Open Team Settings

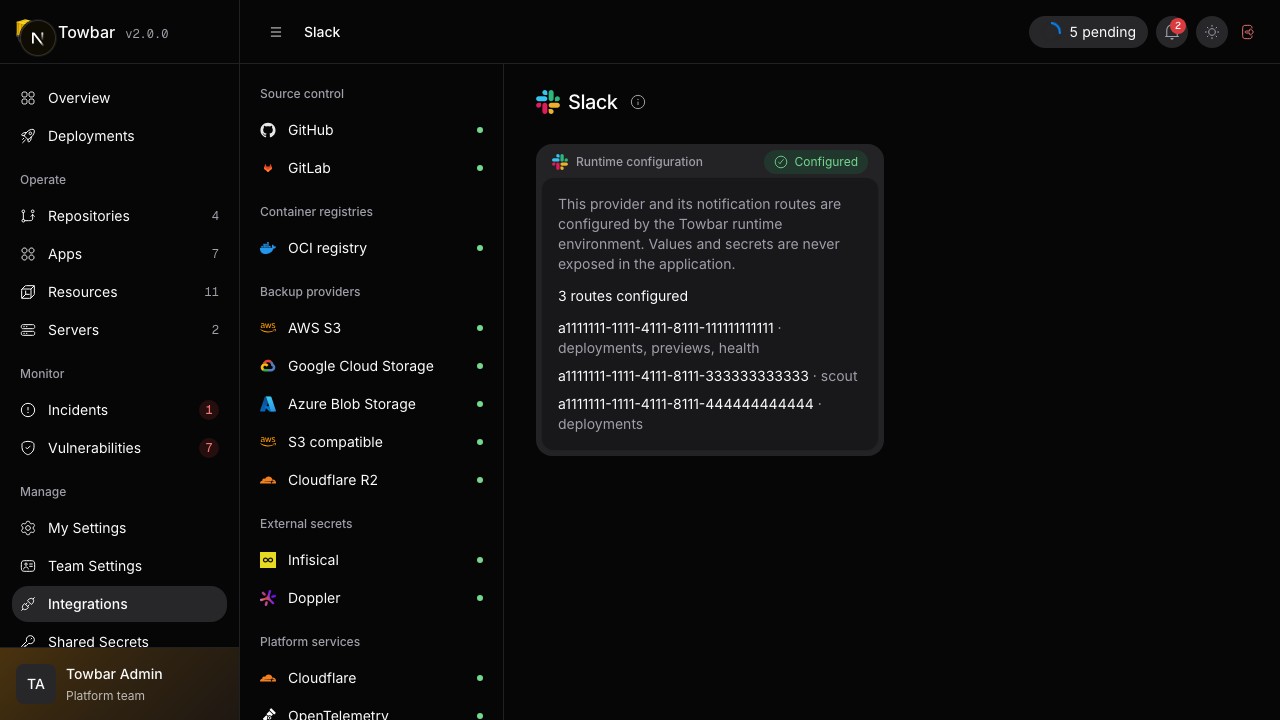click(119, 566)
